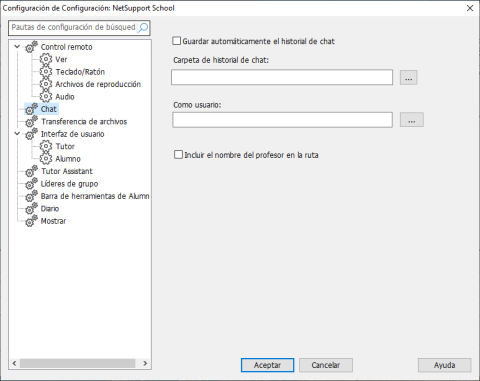Click the tree horizontal scrollbar thumb
The height and width of the screenshot is (381, 480).
(x=78, y=363)
